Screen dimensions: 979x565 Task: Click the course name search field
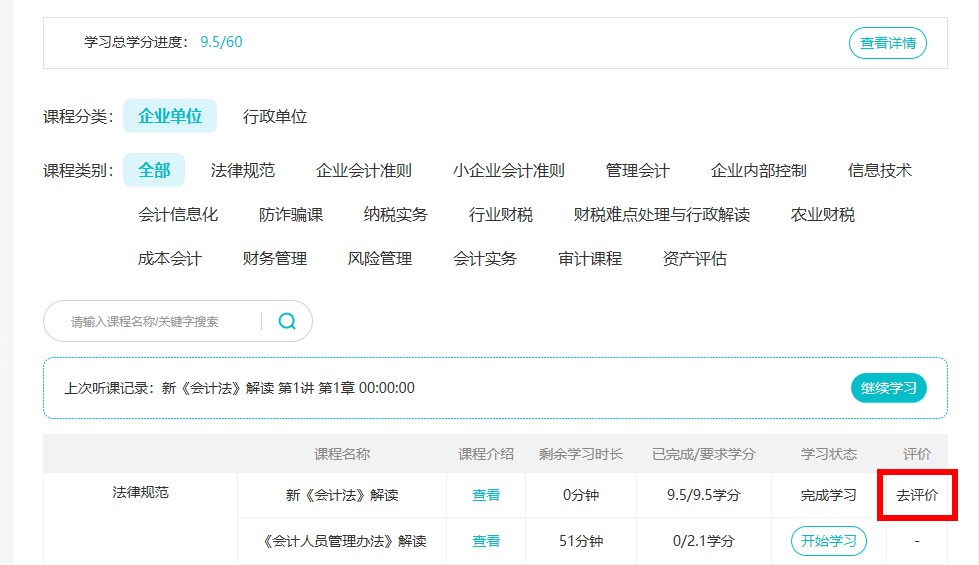(x=160, y=321)
